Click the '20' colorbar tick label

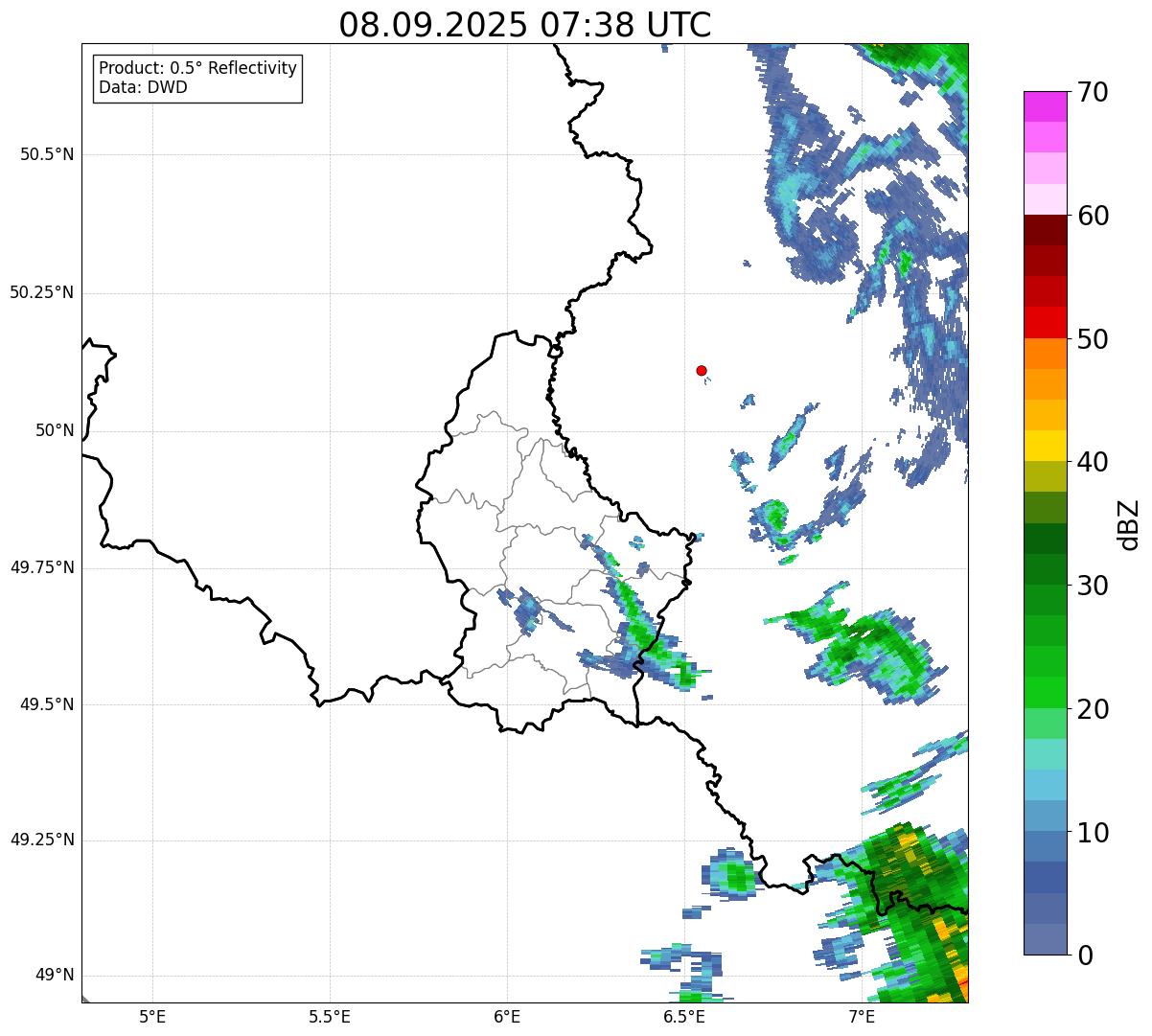click(x=1093, y=709)
